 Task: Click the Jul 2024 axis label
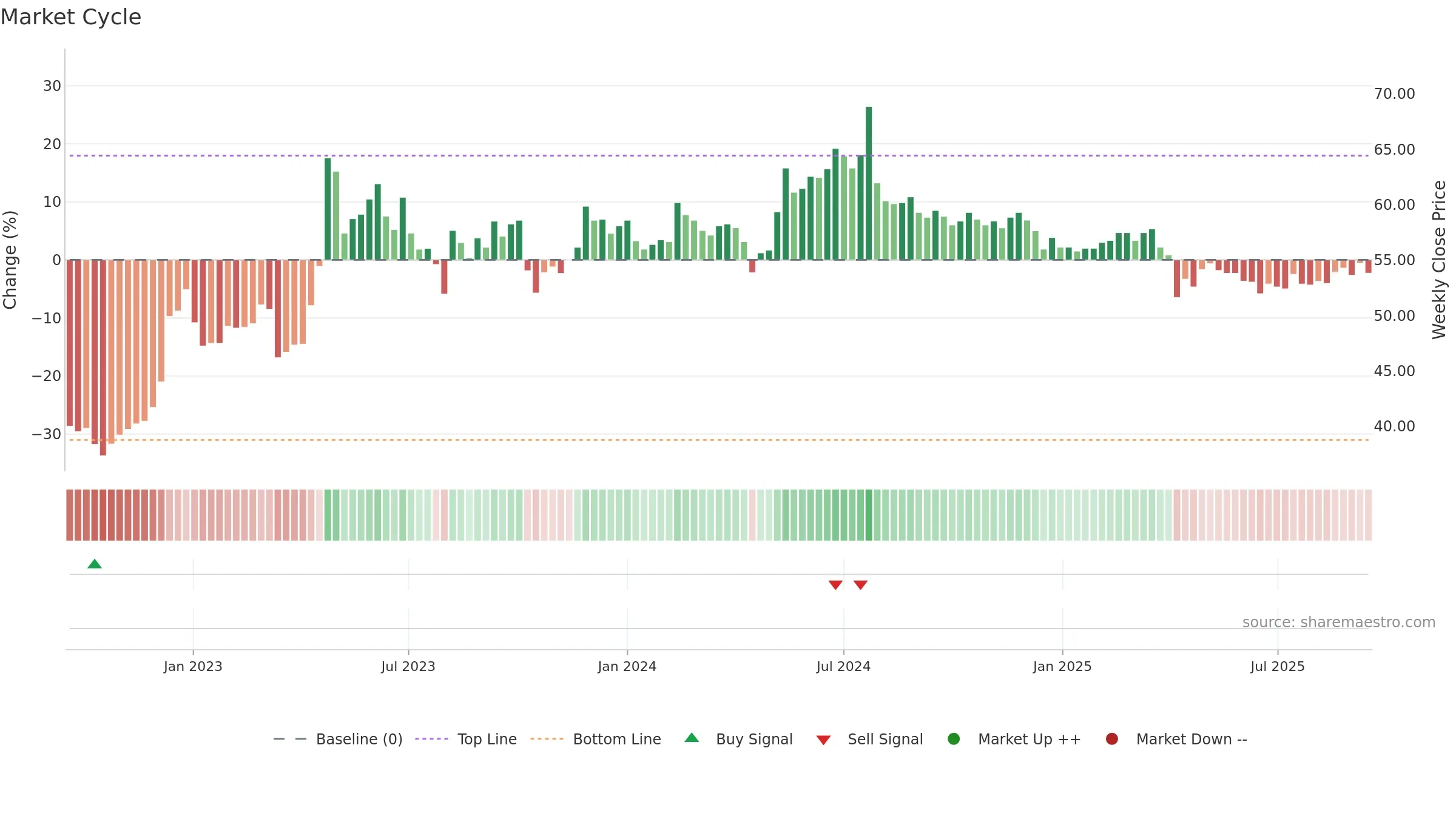[843, 667]
